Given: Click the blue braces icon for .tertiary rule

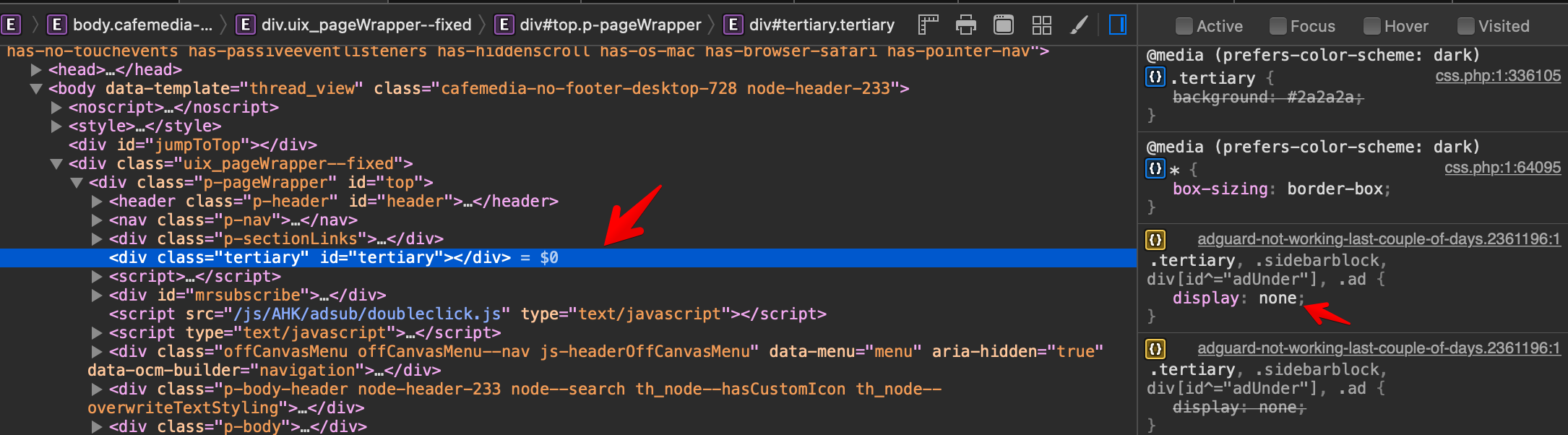Looking at the screenshot, I should (x=1155, y=77).
